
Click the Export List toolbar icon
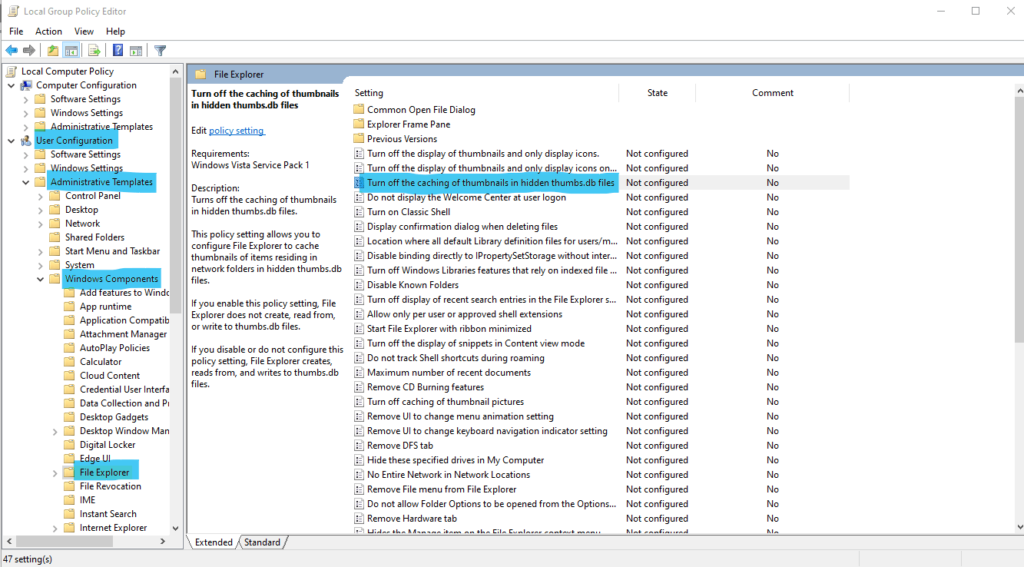point(94,51)
